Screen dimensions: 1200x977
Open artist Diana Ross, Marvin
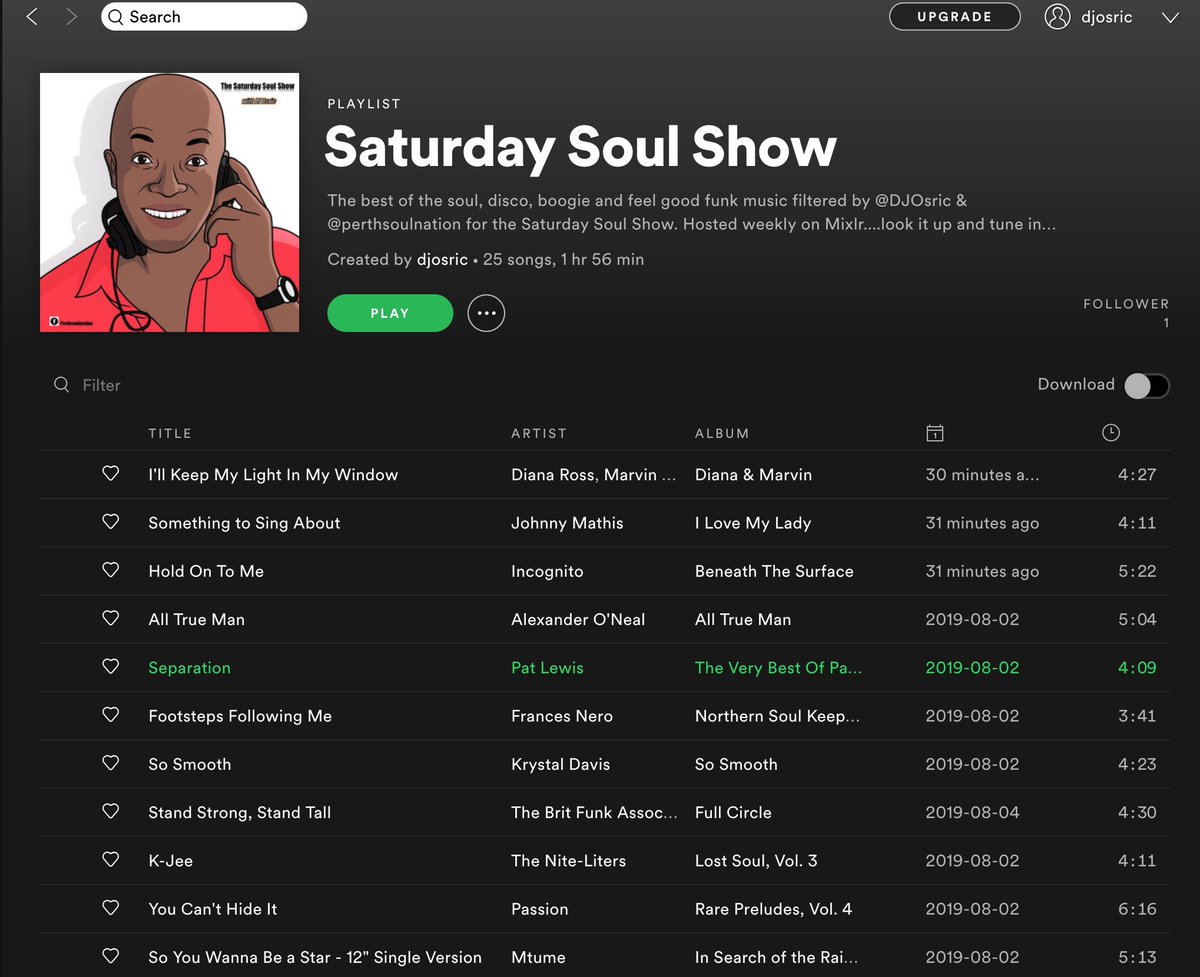point(594,475)
